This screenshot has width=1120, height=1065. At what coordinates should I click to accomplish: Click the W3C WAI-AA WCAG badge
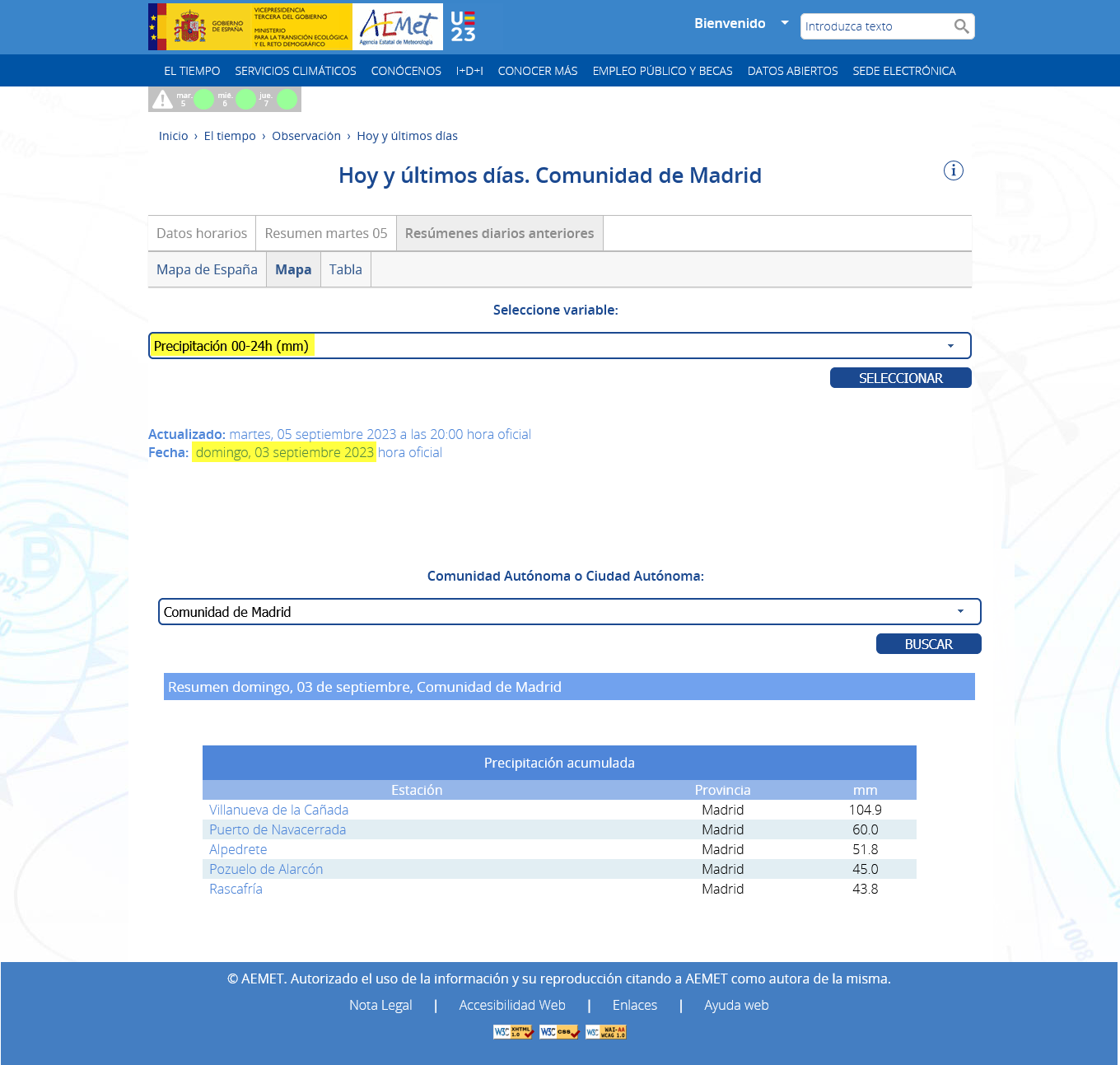pyautogui.click(x=606, y=1032)
